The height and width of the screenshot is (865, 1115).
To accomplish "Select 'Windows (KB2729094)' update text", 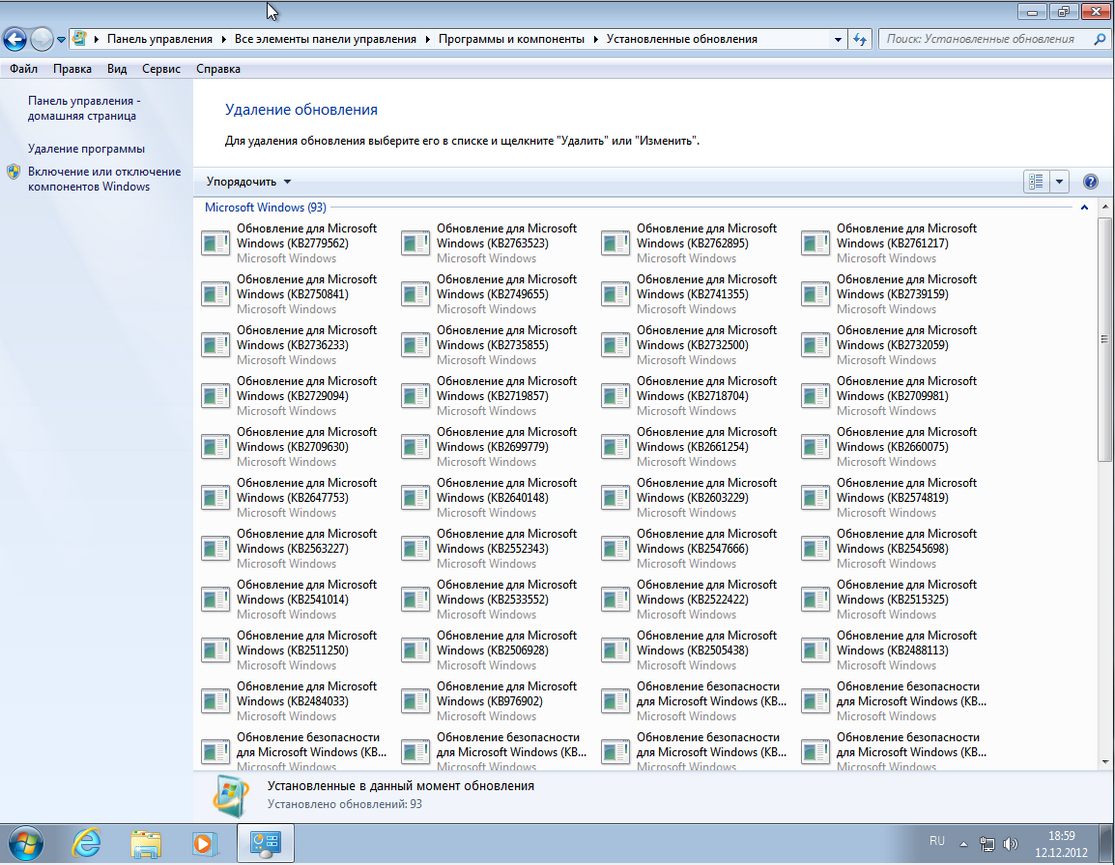I will pos(292,396).
